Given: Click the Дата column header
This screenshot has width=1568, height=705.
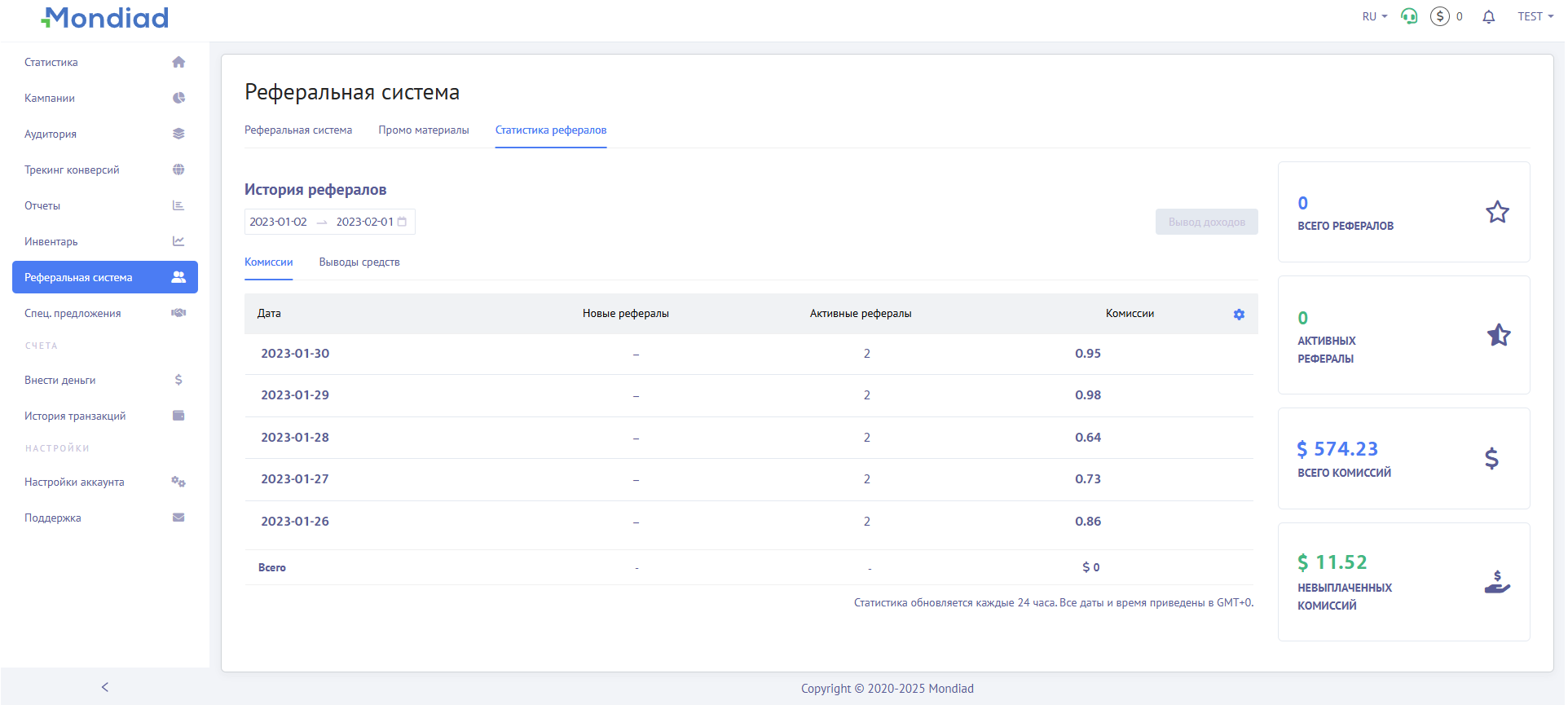Looking at the screenshot, I should [269, 314].
